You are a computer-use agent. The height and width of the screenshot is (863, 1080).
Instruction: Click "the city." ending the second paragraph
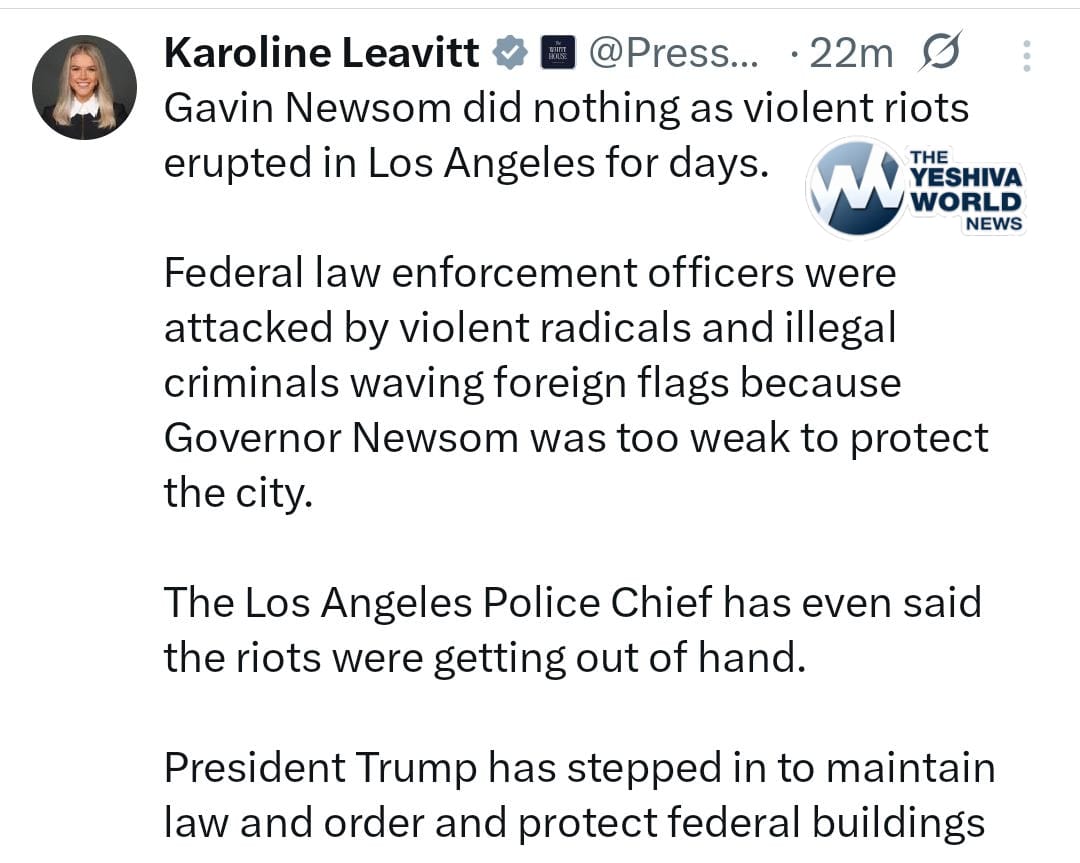(238, 493)
